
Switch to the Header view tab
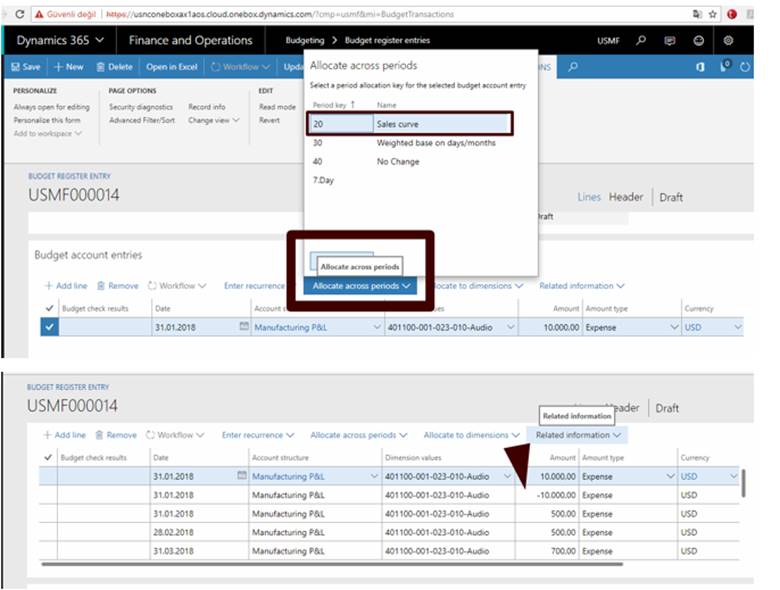coord(626,197)
